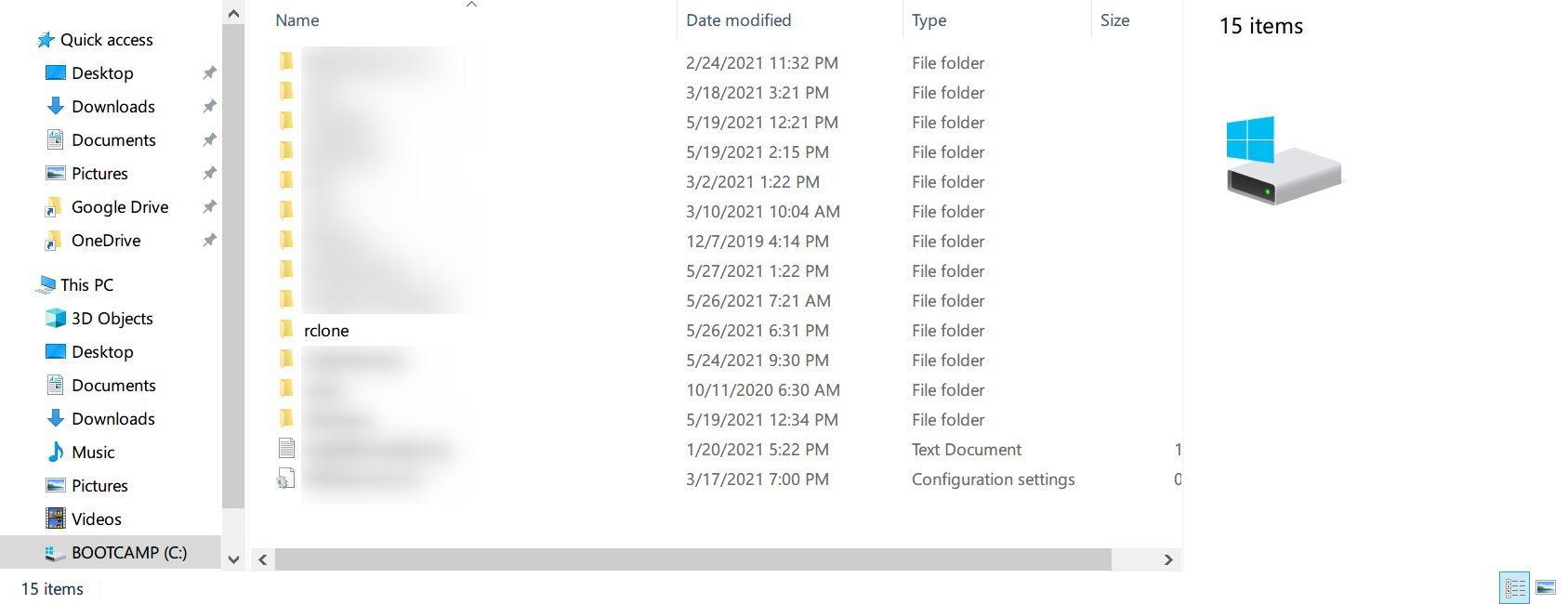Open the rclone folder
The image size is (1568, 604).
(327, 330)
